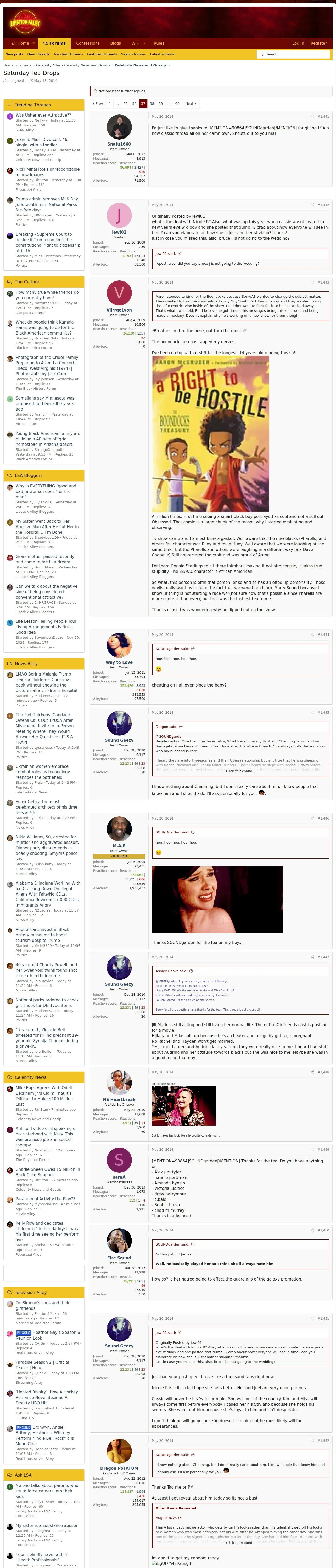Click the Log in link
The height and width of the screenshot is (1568, 336).
[x=298, y=43]
